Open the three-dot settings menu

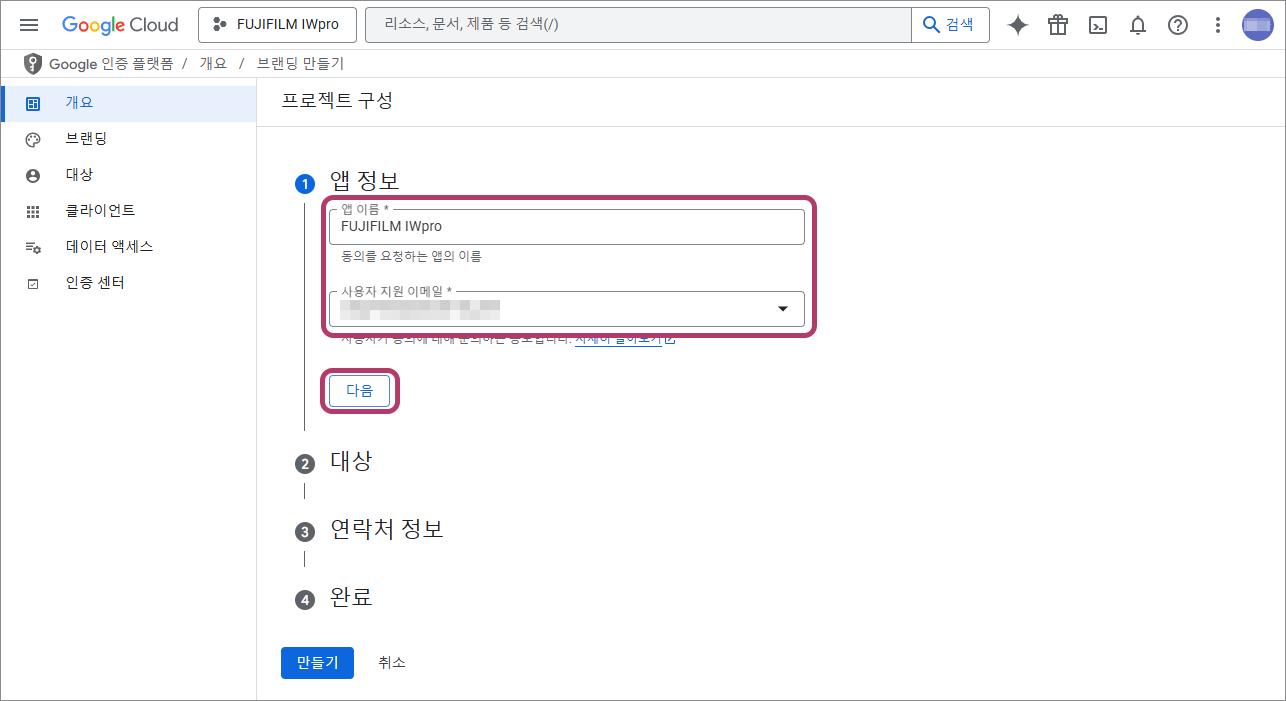(x=1218, y=25)
